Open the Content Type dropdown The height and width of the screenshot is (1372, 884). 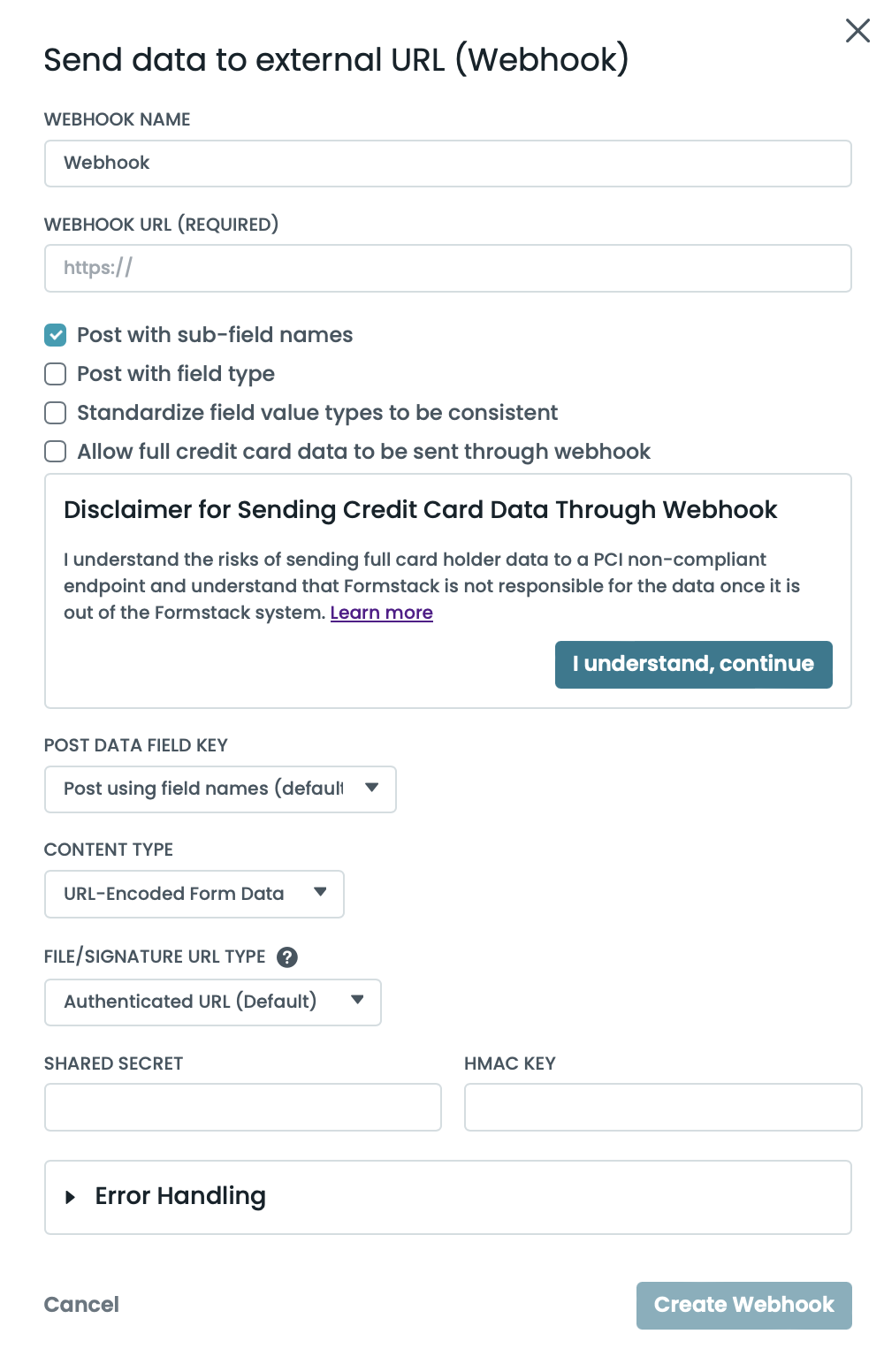point(194,895)
